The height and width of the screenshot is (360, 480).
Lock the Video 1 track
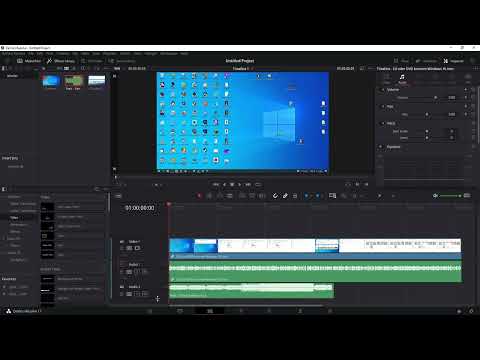click(122, 248)
